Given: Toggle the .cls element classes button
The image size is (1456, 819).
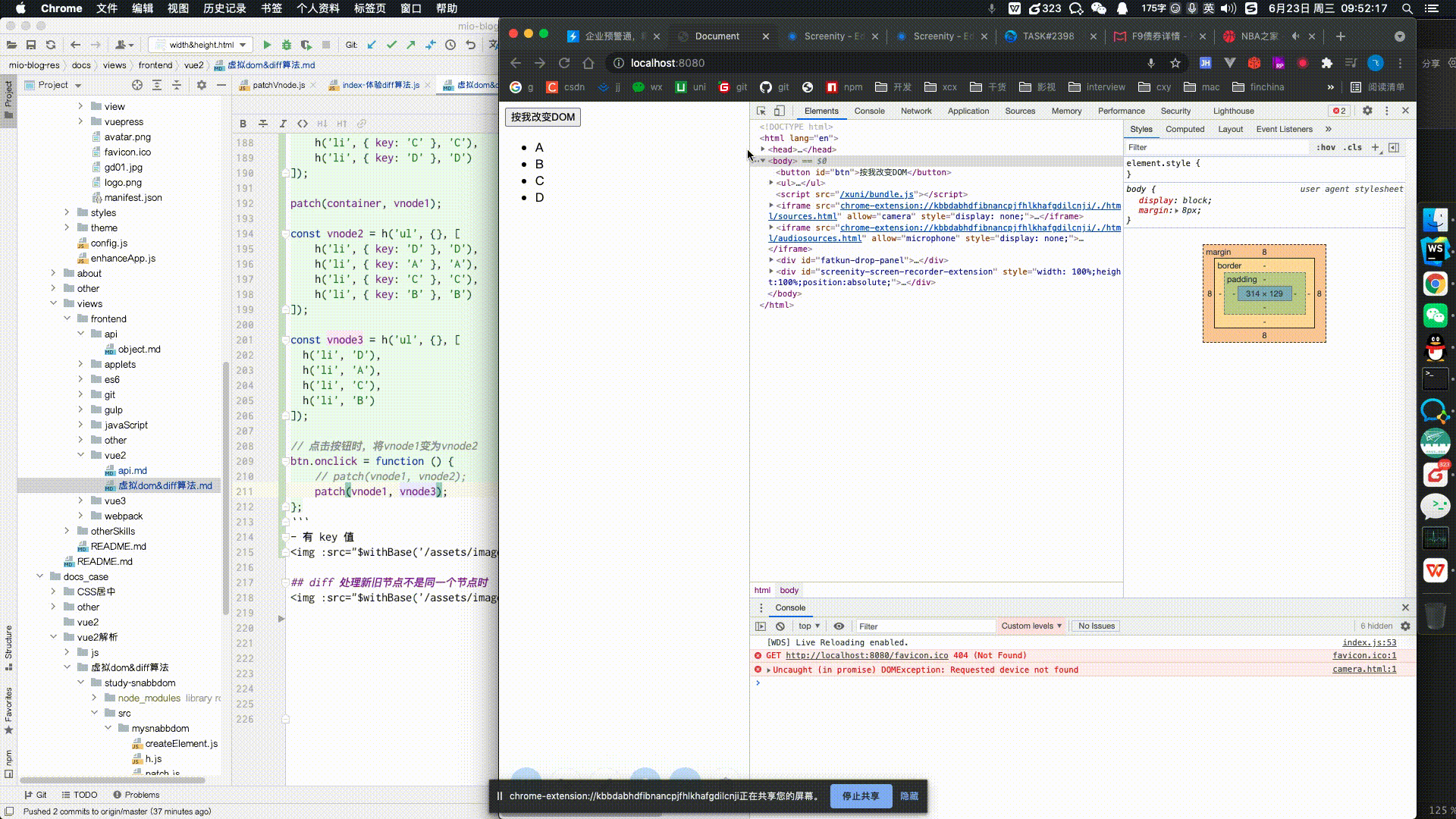Looking at the screenshot, I should 1353,147.
